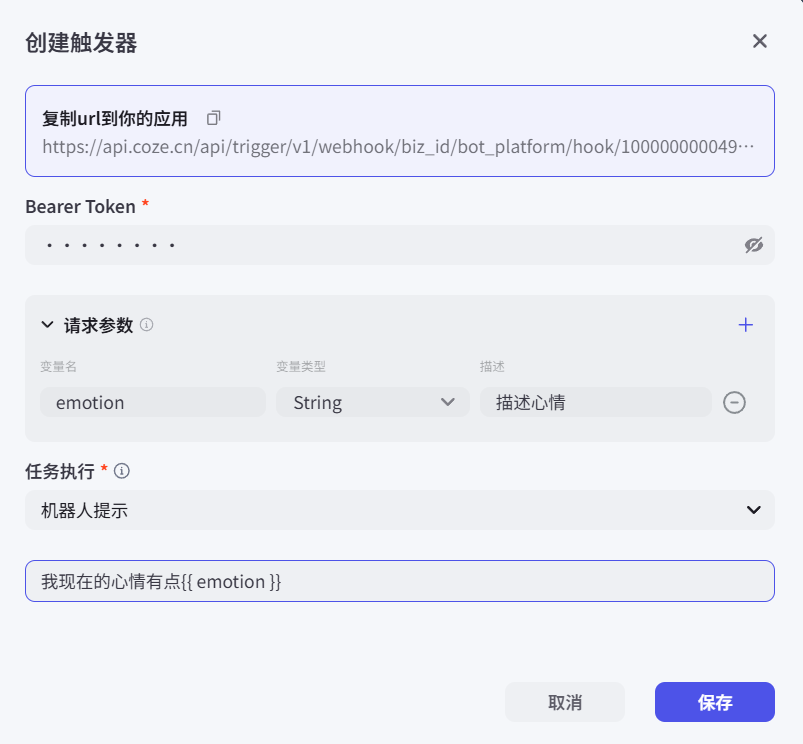The height and width of the screenshot is (744, 803).
Task: Click the 请求参数 section title
Action: coord(98,325)
